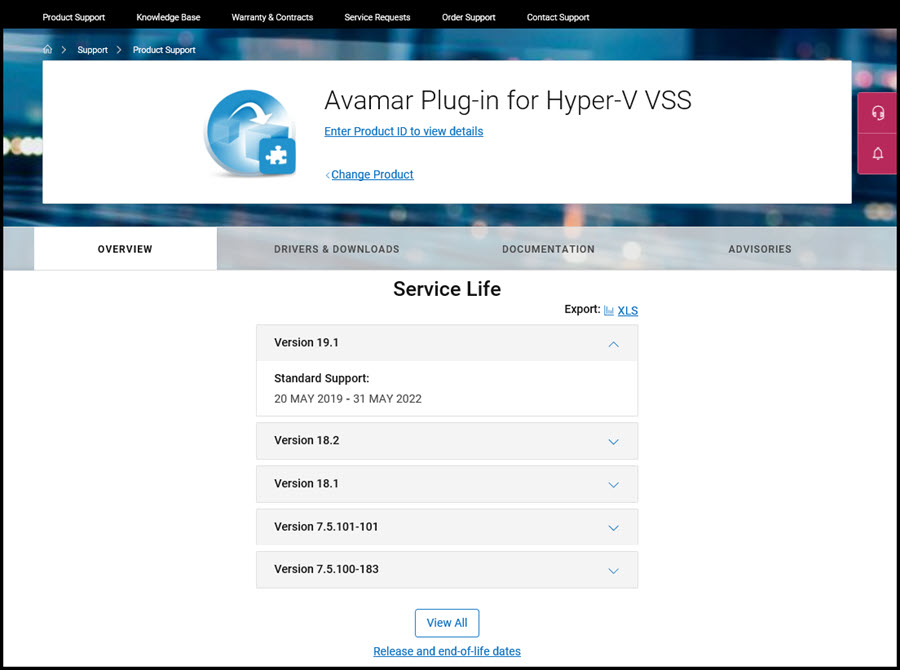Expand the Version 18.1 chevron

614,485
